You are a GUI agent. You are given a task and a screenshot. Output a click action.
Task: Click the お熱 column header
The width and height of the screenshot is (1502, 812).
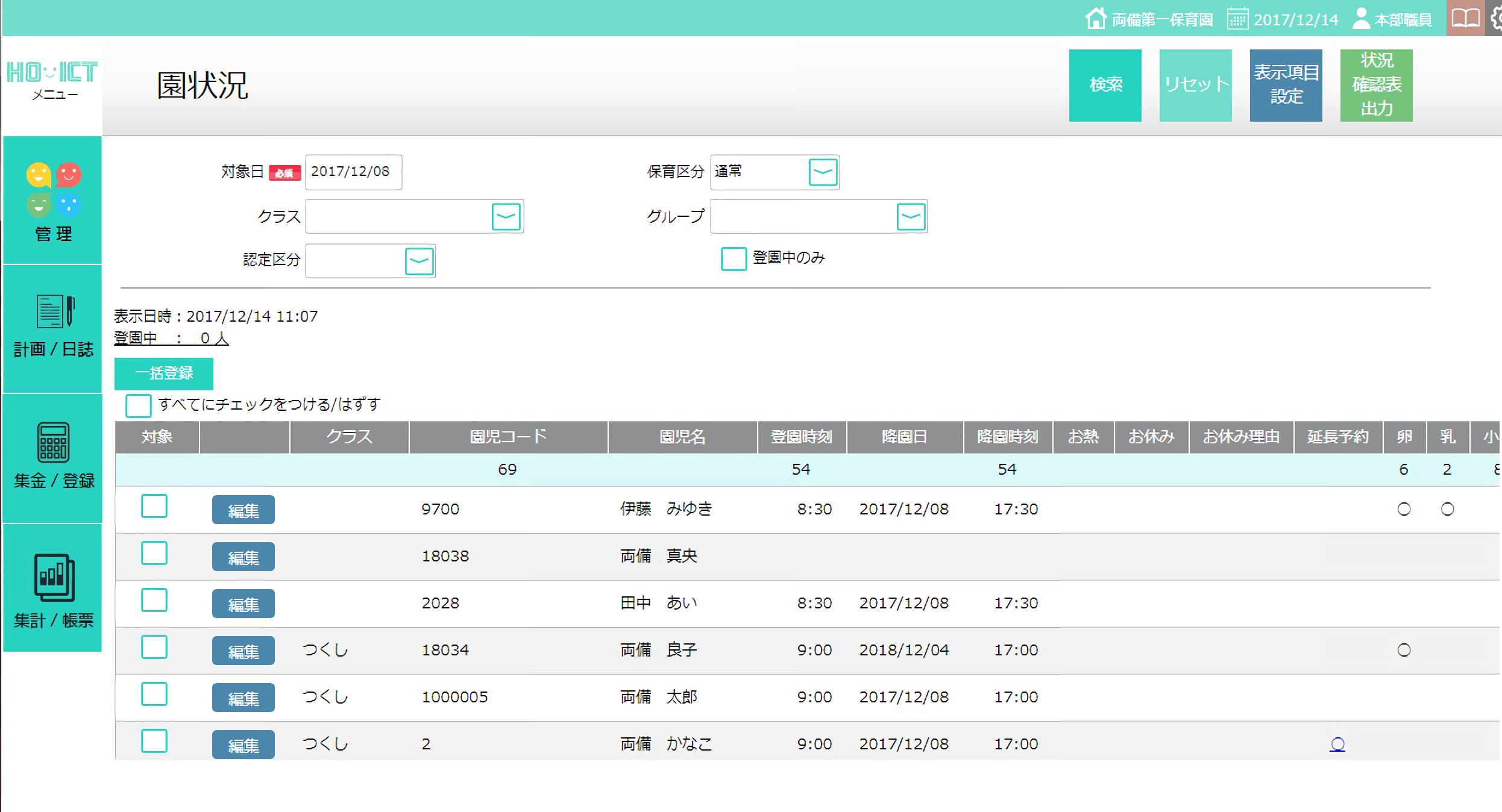point(1083,437)
